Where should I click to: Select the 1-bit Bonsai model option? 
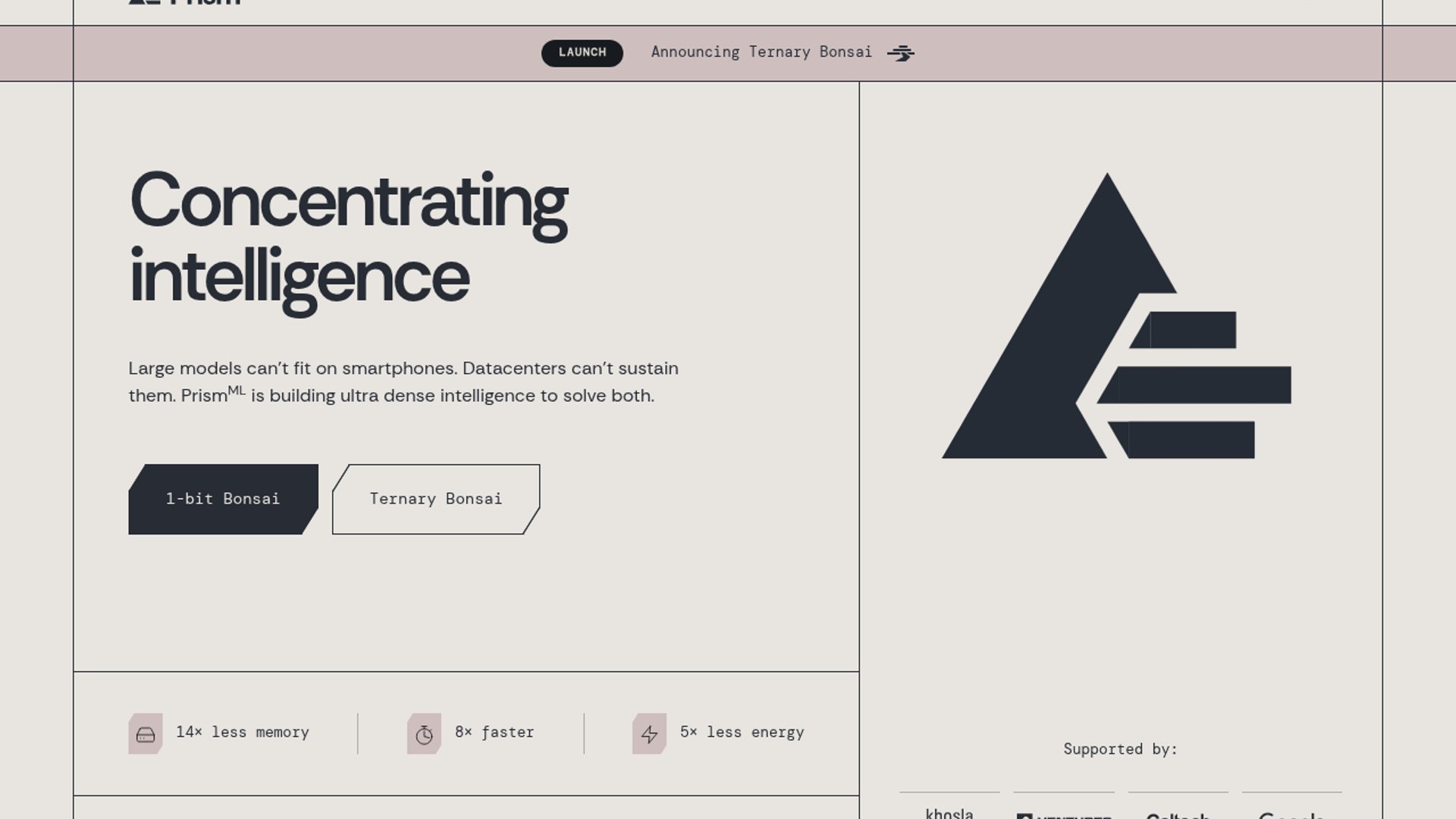click(222, 499)
